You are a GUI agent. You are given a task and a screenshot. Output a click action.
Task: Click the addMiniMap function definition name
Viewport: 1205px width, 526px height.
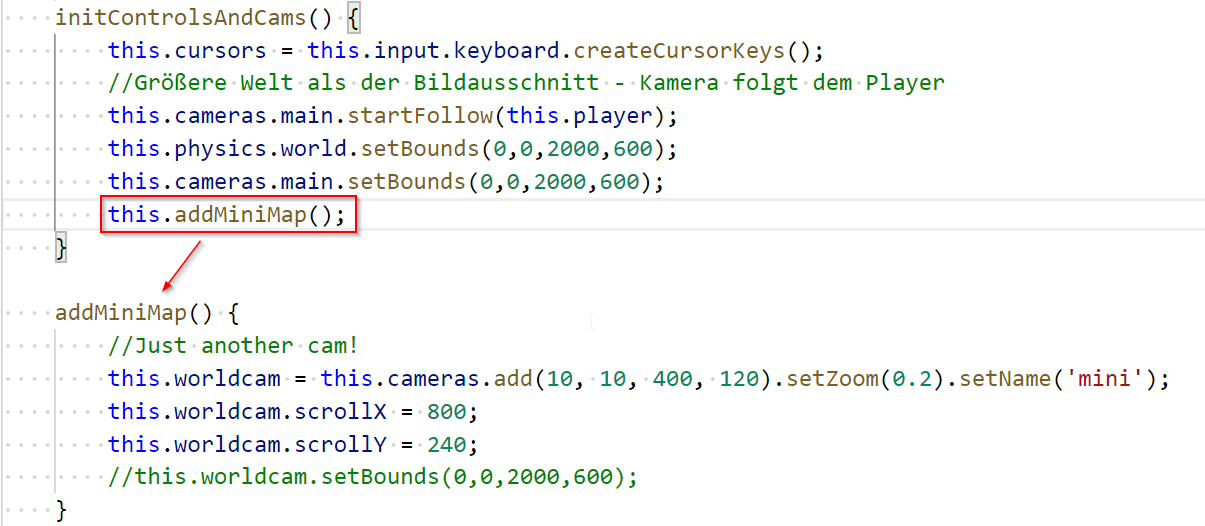pyautogui.click(x=121, y=313)
